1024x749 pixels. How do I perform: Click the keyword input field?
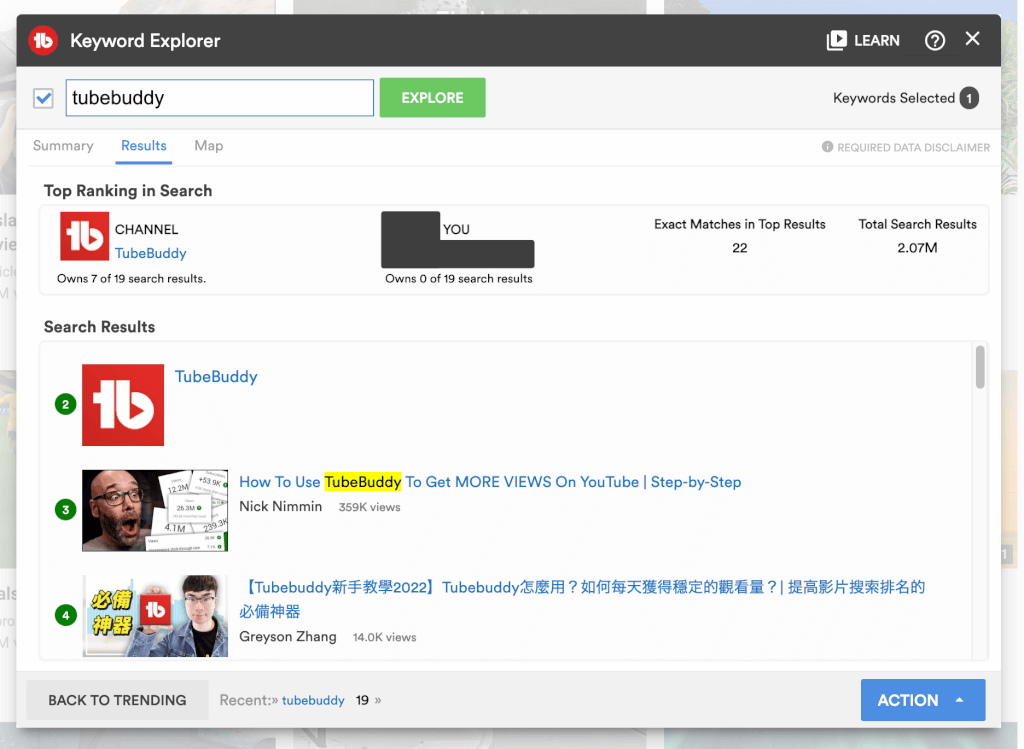[220, 98]
